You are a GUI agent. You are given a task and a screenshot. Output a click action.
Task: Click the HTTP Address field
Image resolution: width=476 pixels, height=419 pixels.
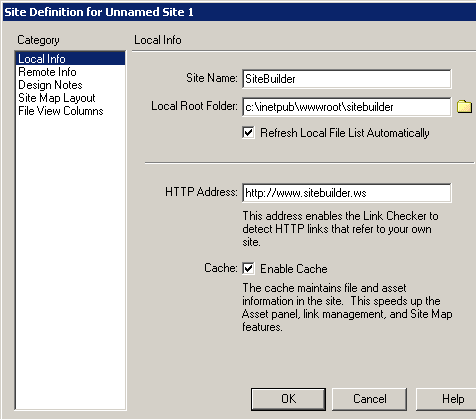click(347, 193)
